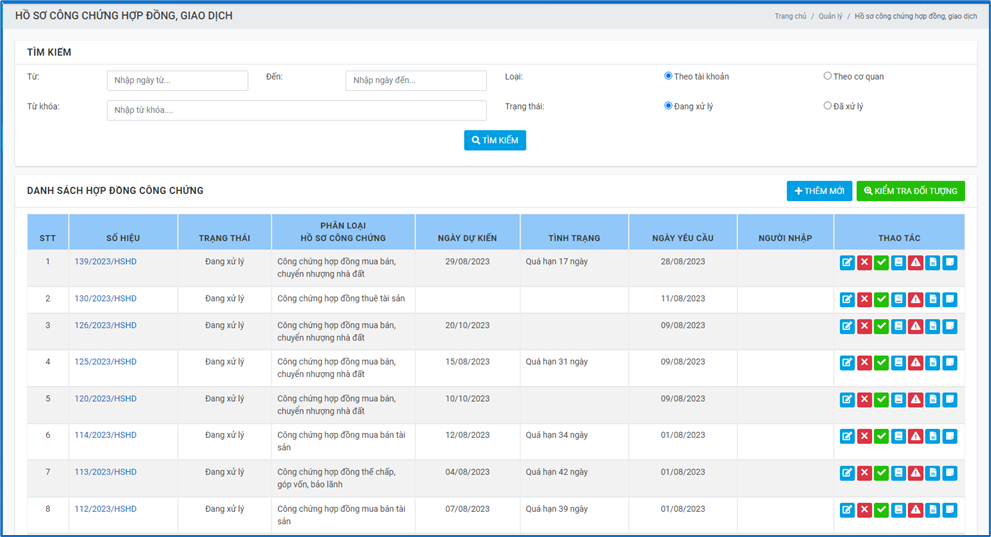The image size is (991, 537).
Task: Click the Word document icon for 114/2023/HSHD
Action: [932, 436]
